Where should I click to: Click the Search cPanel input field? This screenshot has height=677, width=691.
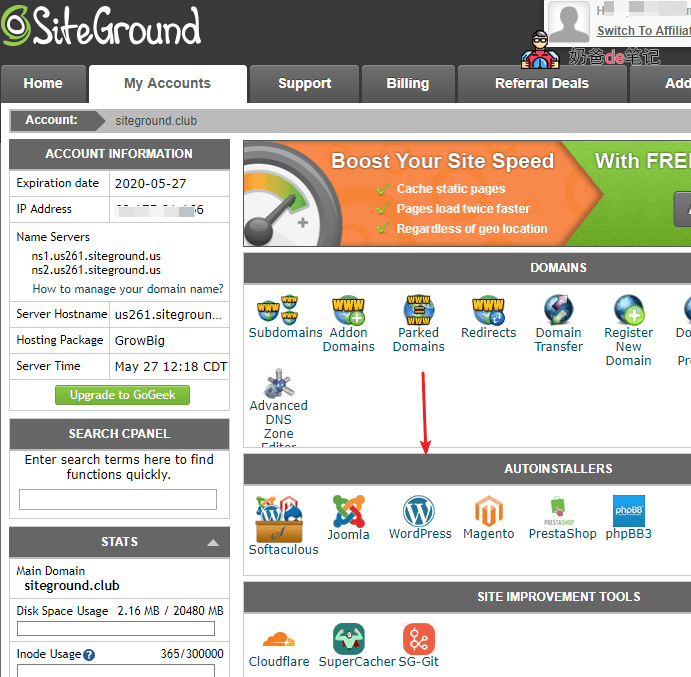[118, 499]
